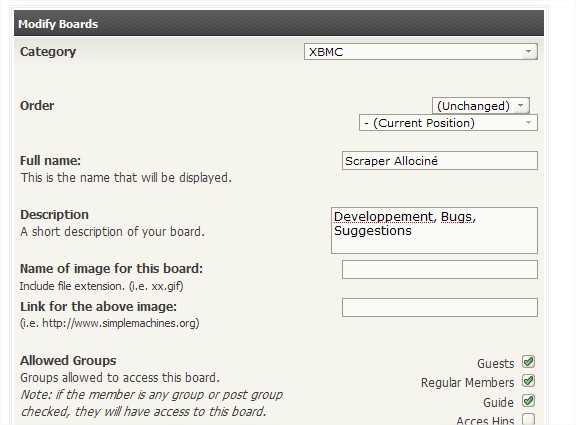The width and height of the screenshot is (576, 425).
Task: Expand the (Unchanged) order dropdown
Action: click(x=480, y=106)
